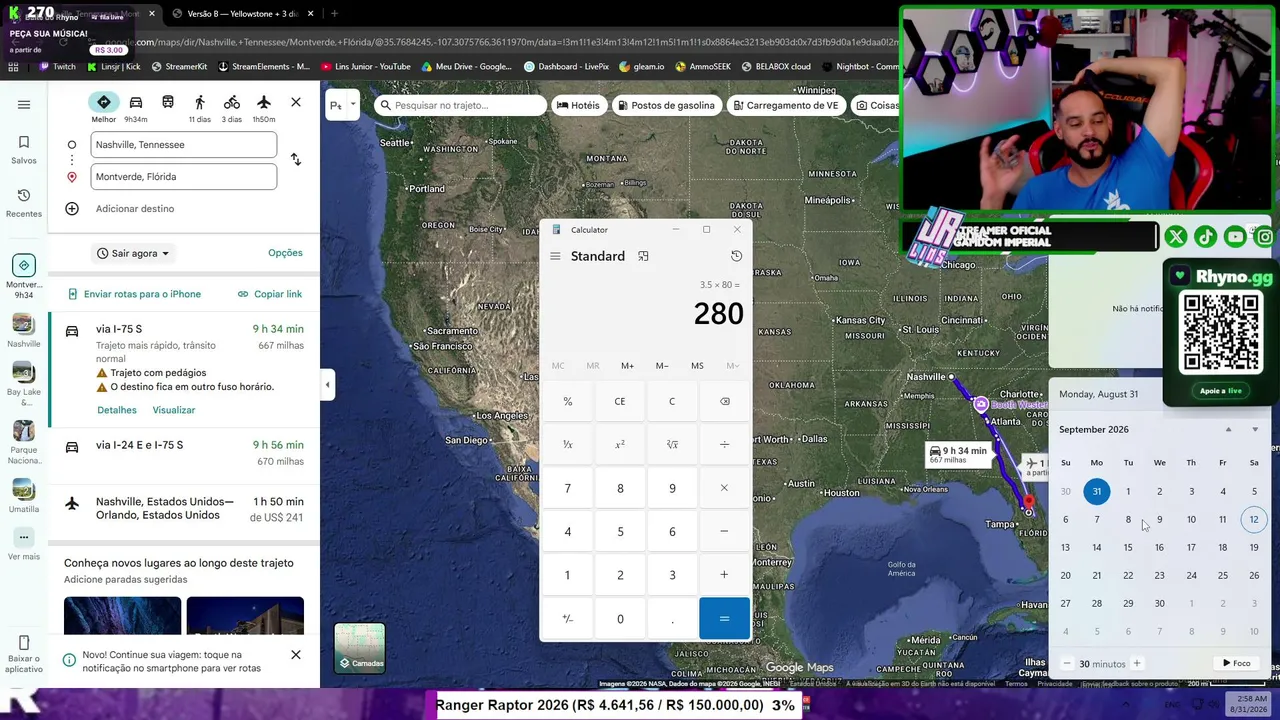Expand route Opções

pos(285,253)
